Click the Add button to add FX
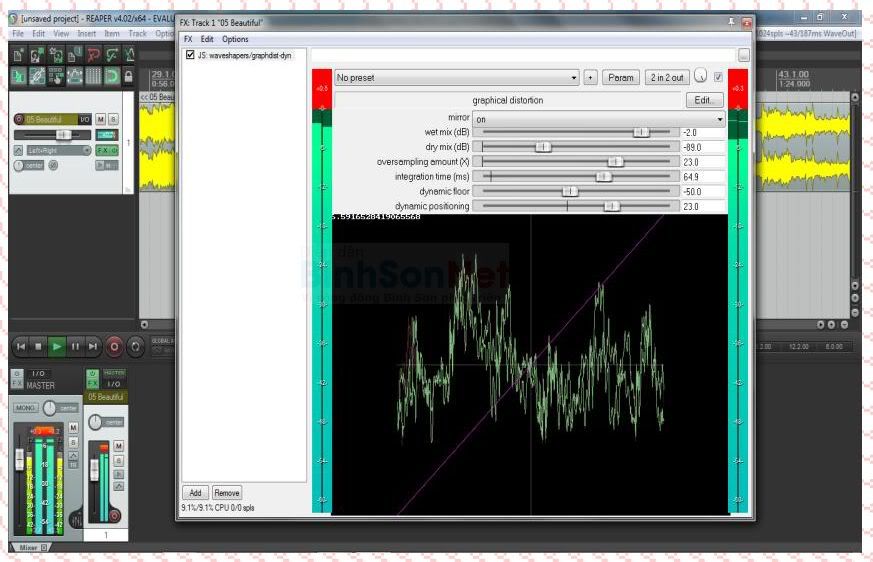 pos(195,492)
